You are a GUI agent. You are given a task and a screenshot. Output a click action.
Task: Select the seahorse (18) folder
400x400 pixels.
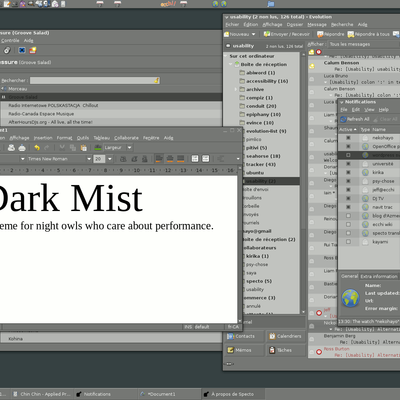click(x=263, y=156)
